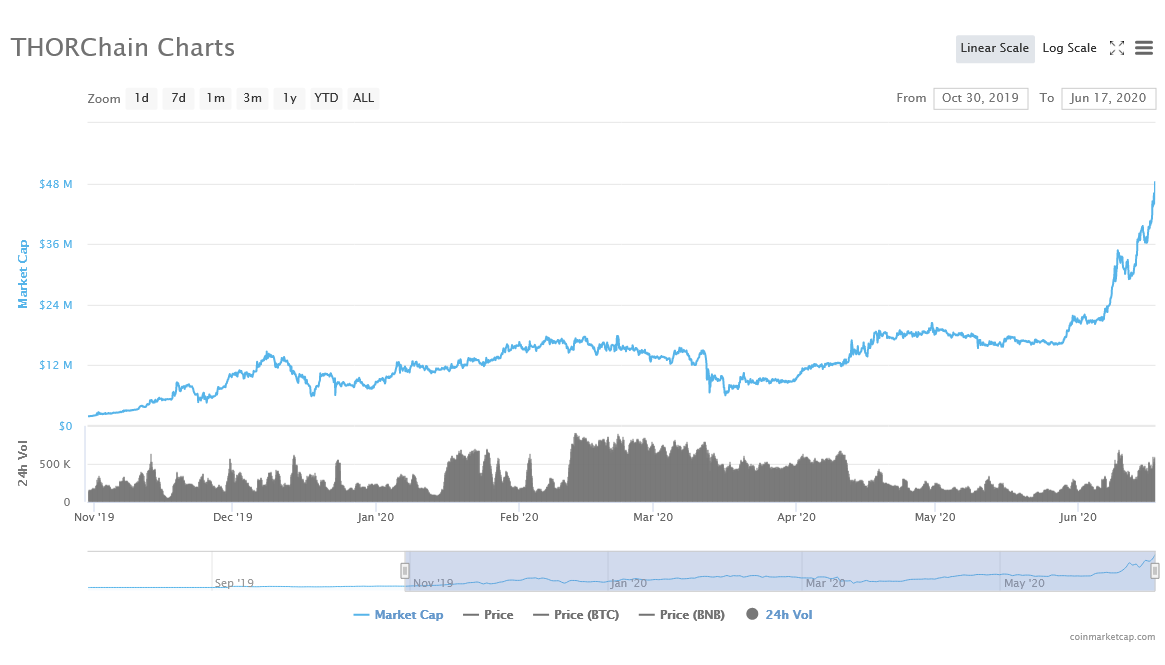Click the Jun '20 x-axis label
Viewport: 1165px width, 665px height.
(1078, 517)
